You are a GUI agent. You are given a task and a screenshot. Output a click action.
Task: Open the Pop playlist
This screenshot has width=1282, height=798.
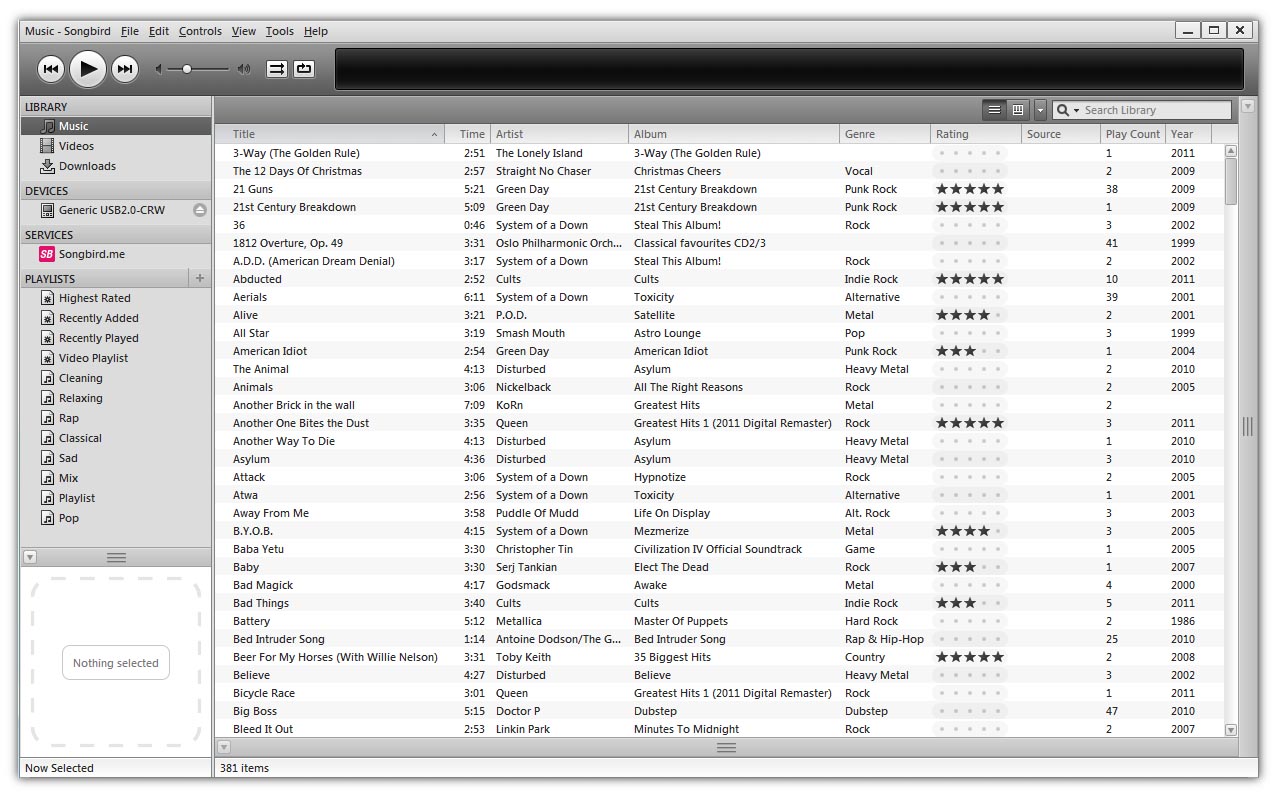coord(116,518)
